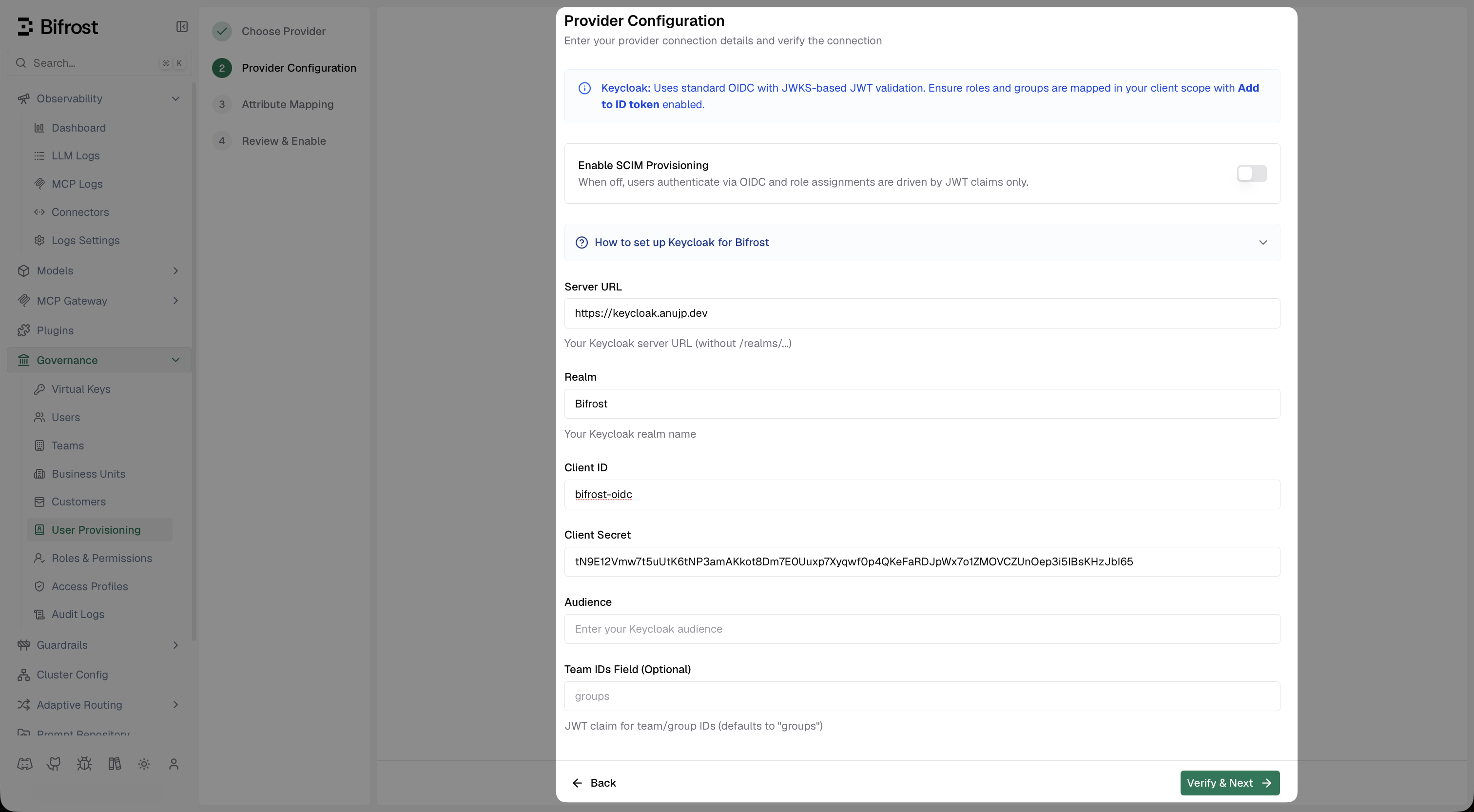Expand the Models section chevron
Viewport: 1474px width, 812px height.
pos(175,271)
